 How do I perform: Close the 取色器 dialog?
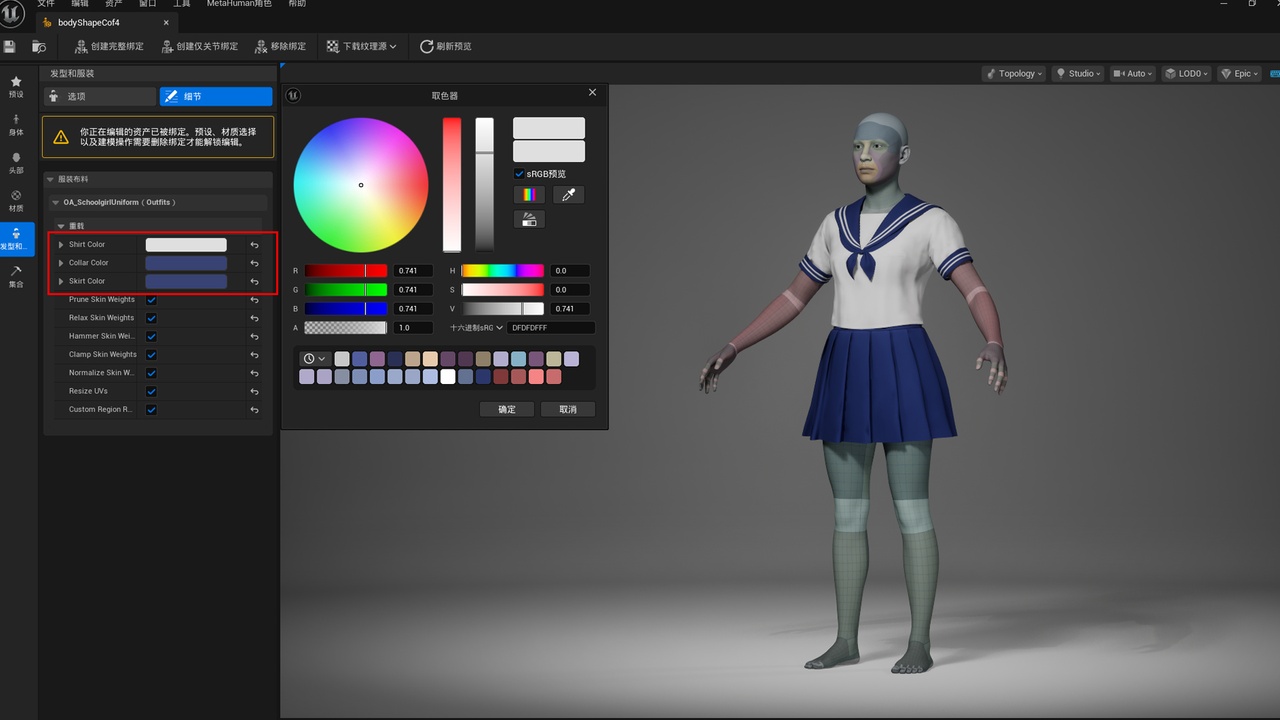(x=592, y=93)
